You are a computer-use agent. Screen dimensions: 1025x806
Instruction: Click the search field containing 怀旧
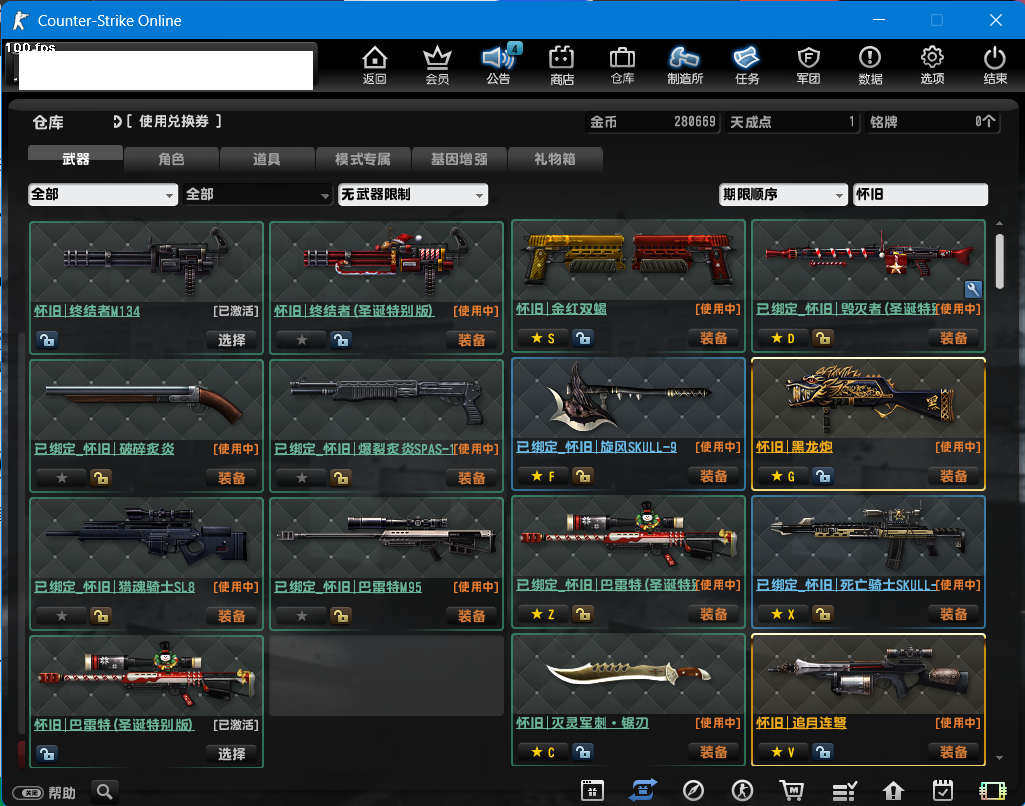click(920, 195)
